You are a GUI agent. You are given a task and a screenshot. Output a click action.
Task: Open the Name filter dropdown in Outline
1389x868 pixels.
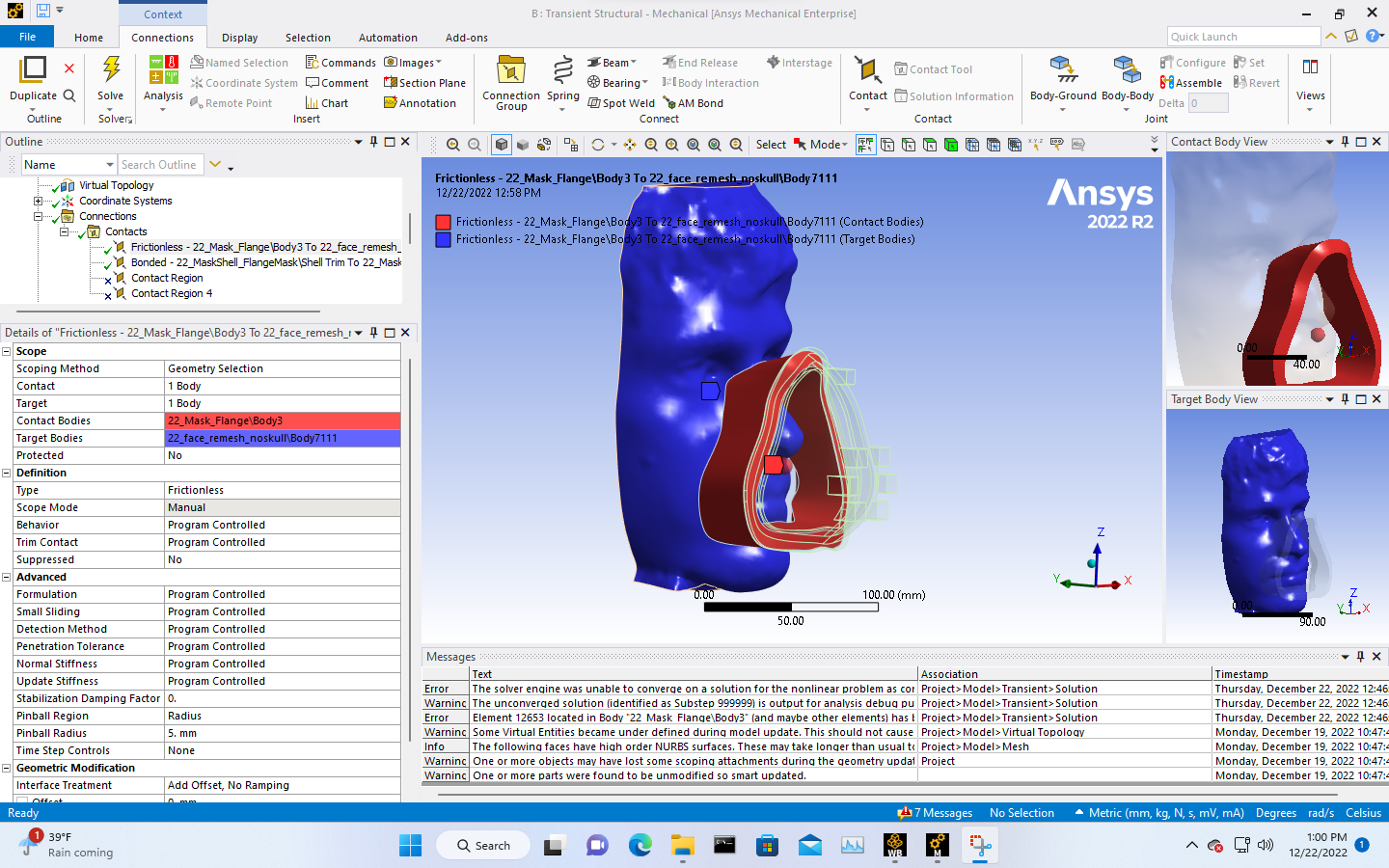click(109, 165)
